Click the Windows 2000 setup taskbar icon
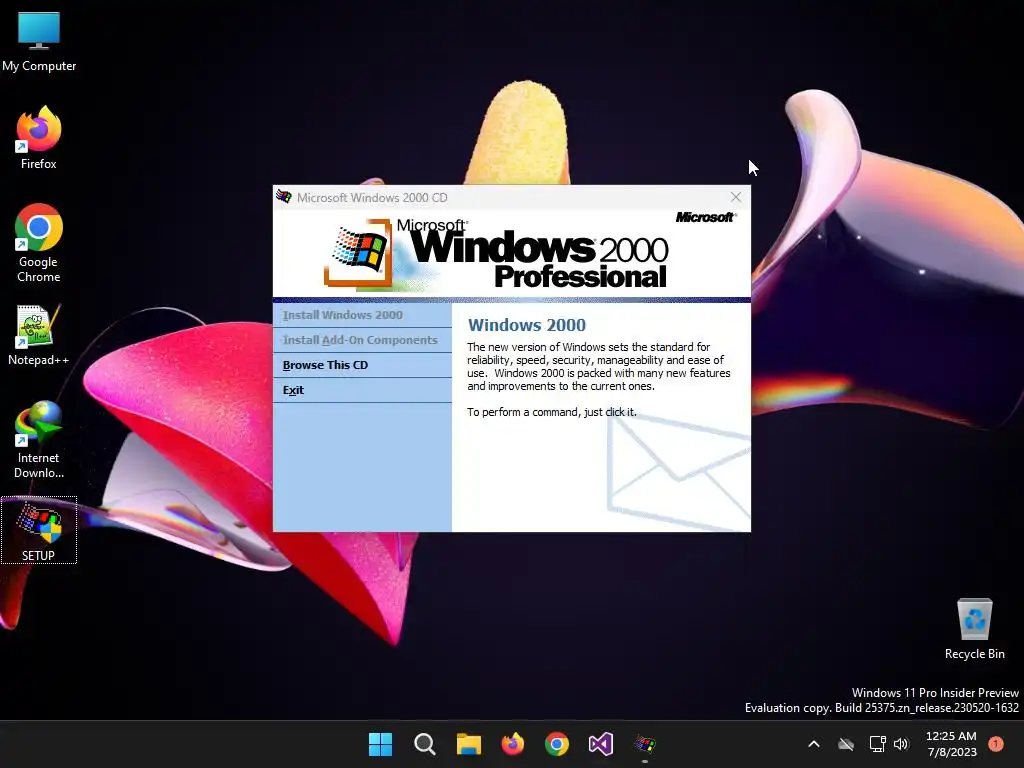1024x768 pixels. click(x=645, y=744)
